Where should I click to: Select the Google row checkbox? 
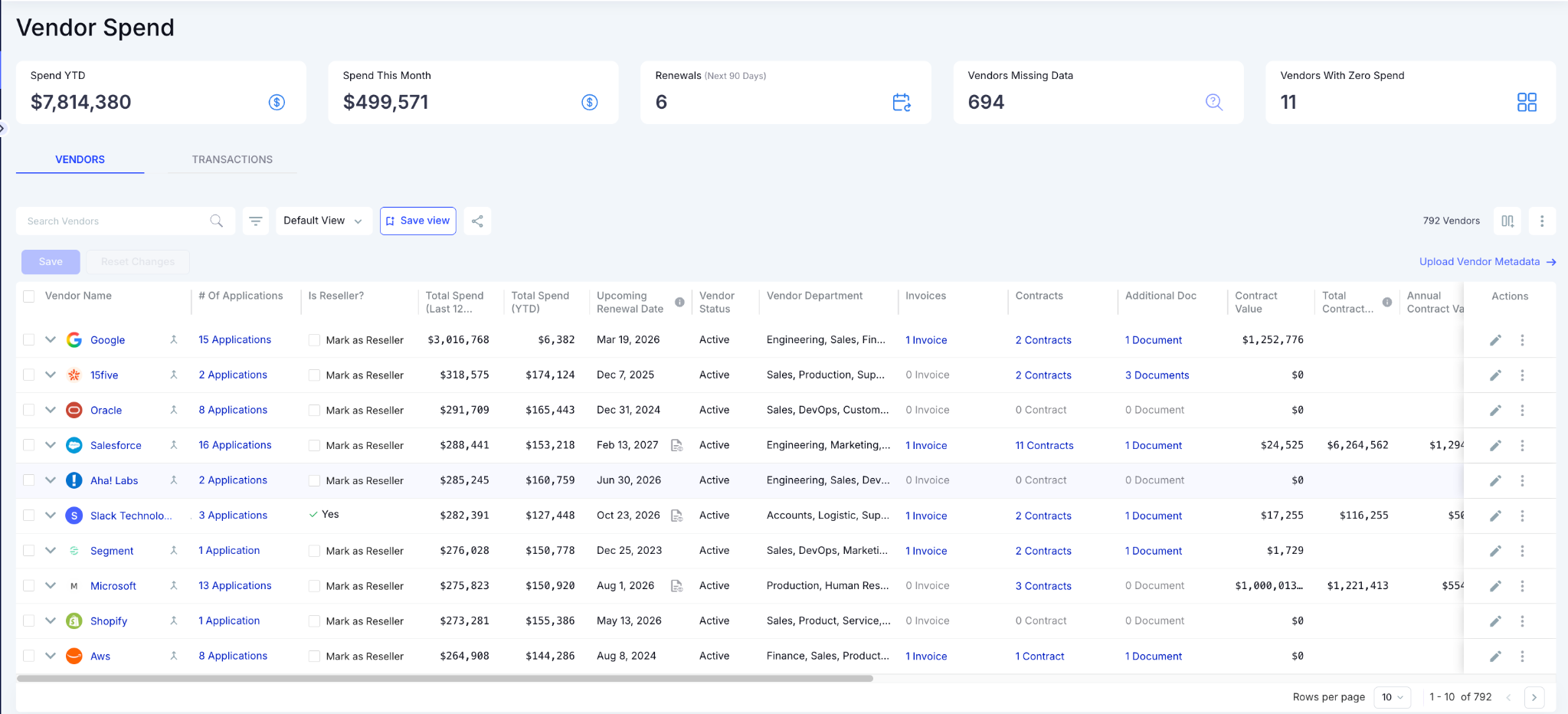coord(29,339)
